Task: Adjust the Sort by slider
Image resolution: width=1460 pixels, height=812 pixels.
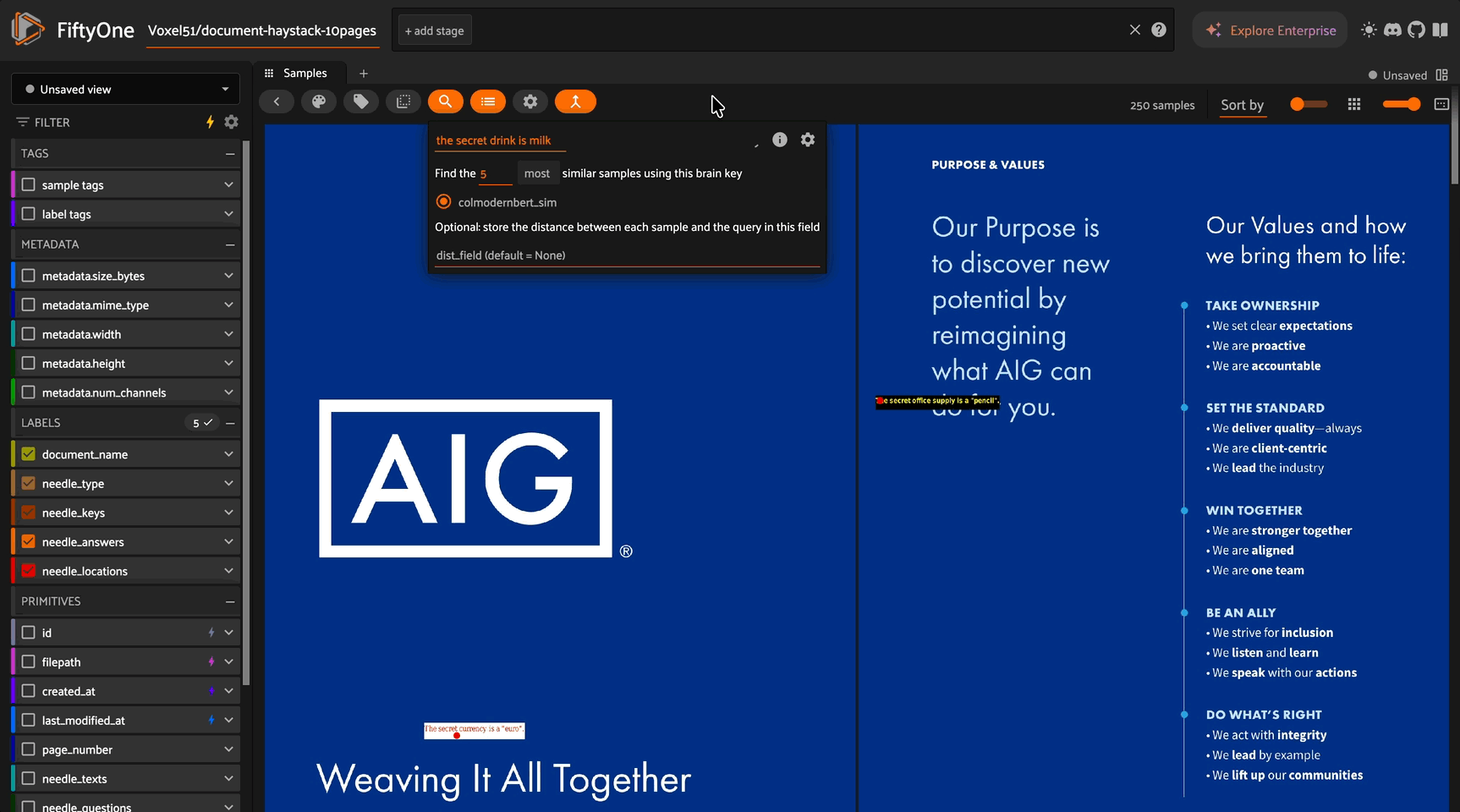Action: click(x=1309, y=104)
